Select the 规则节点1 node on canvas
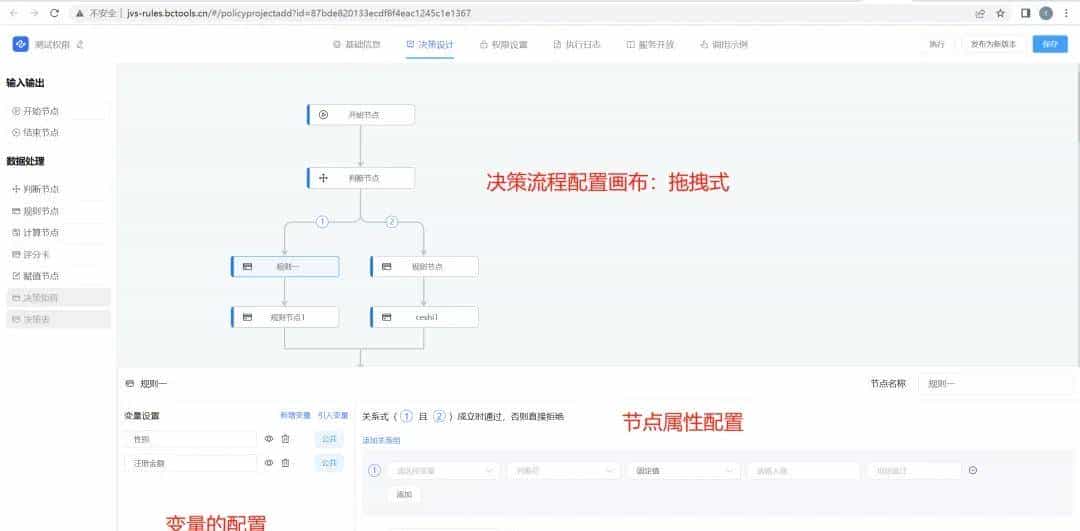Screen dimensions: 1080x531 click(285, 317)
